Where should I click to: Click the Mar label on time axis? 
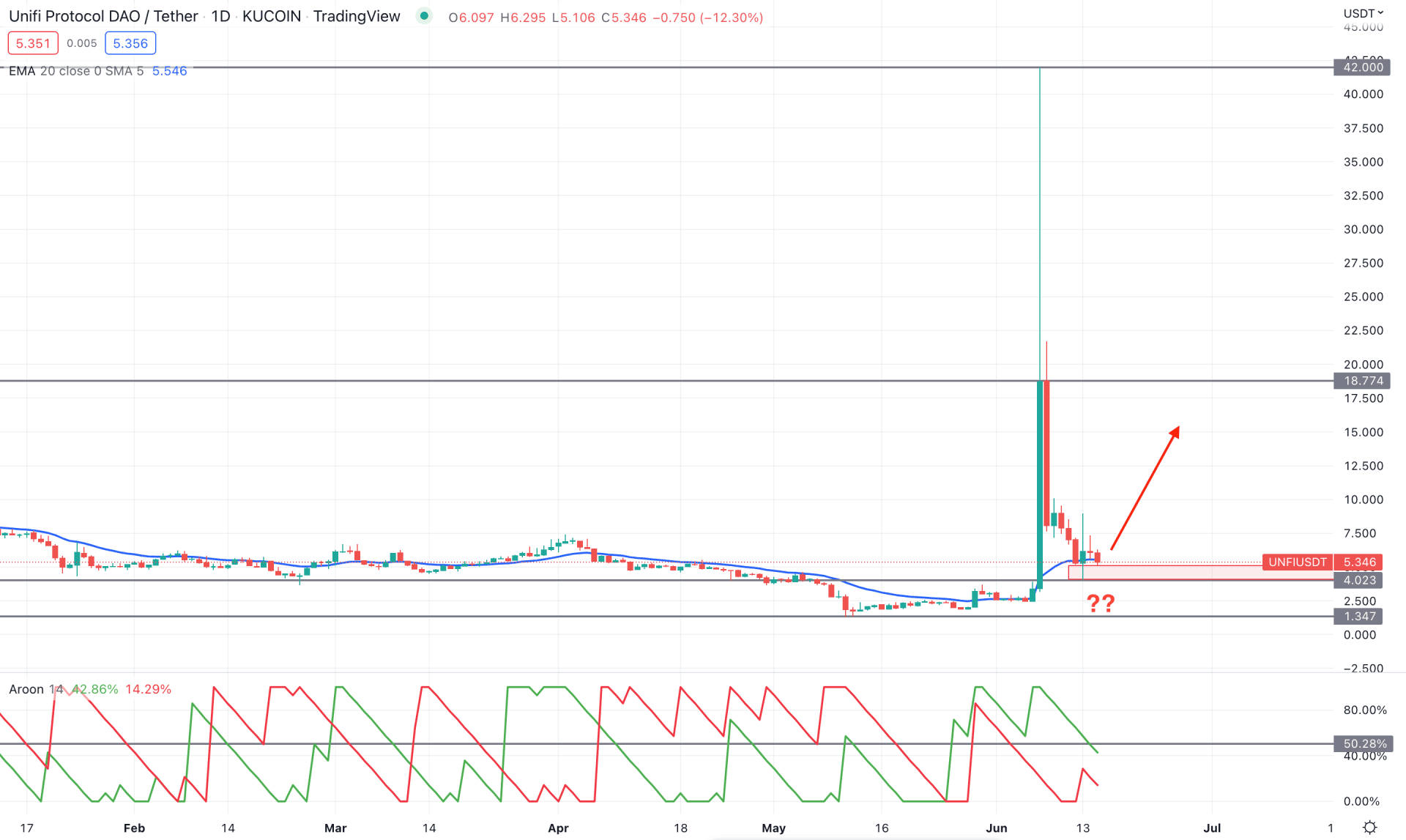(x=335, y=828)
